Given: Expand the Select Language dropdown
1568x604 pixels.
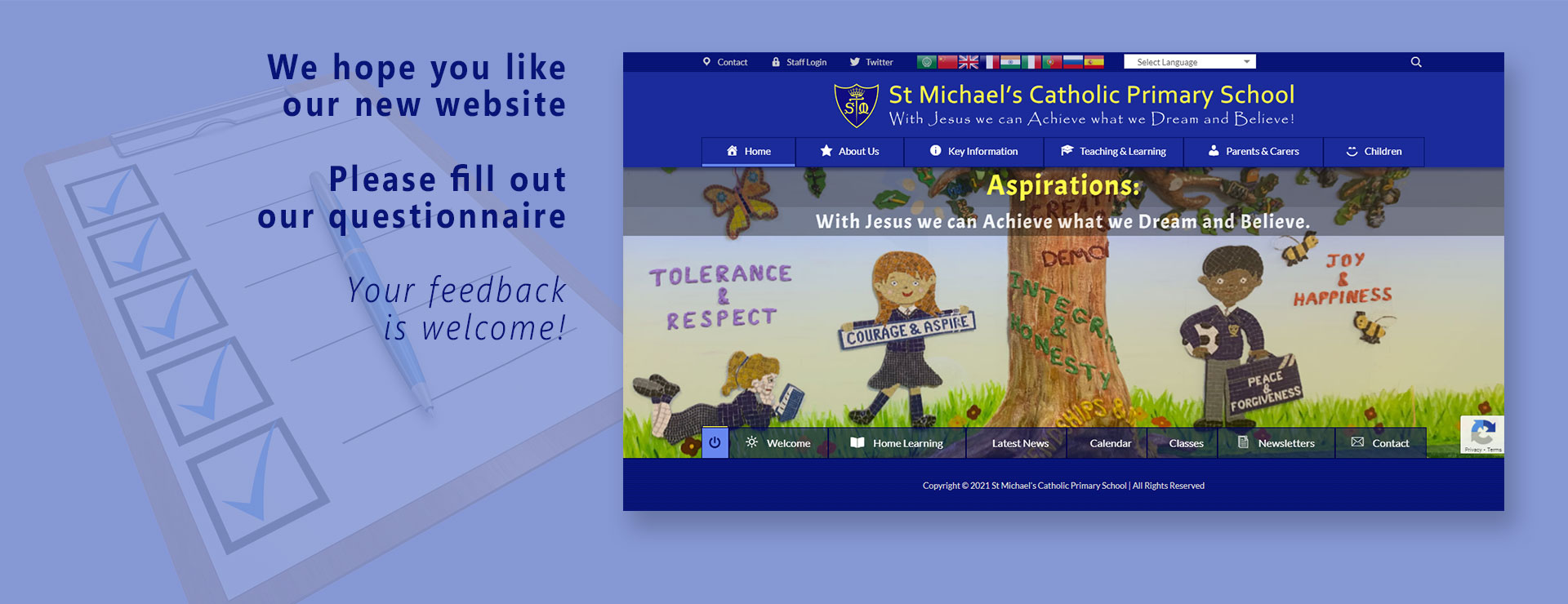Looking at the screenshot, I should pyautogui.click(x=1190, y=62).
